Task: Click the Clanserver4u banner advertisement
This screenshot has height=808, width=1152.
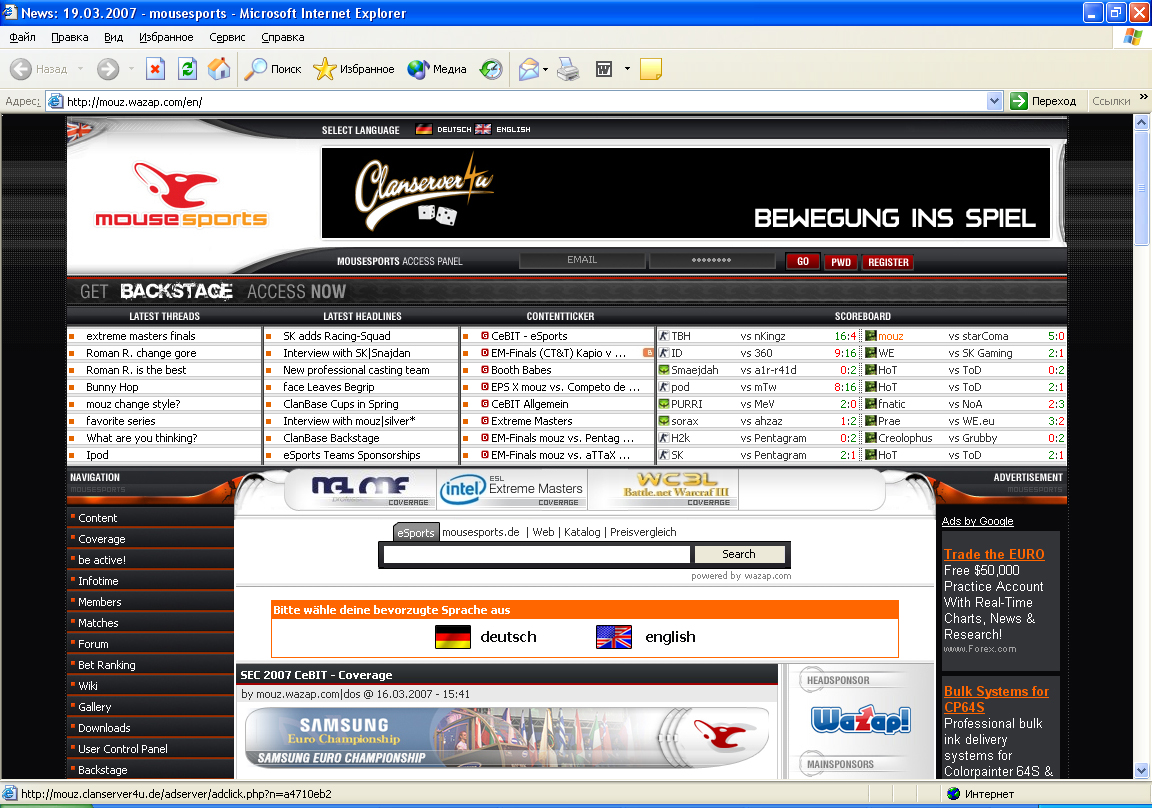Action: coord(686,193)
